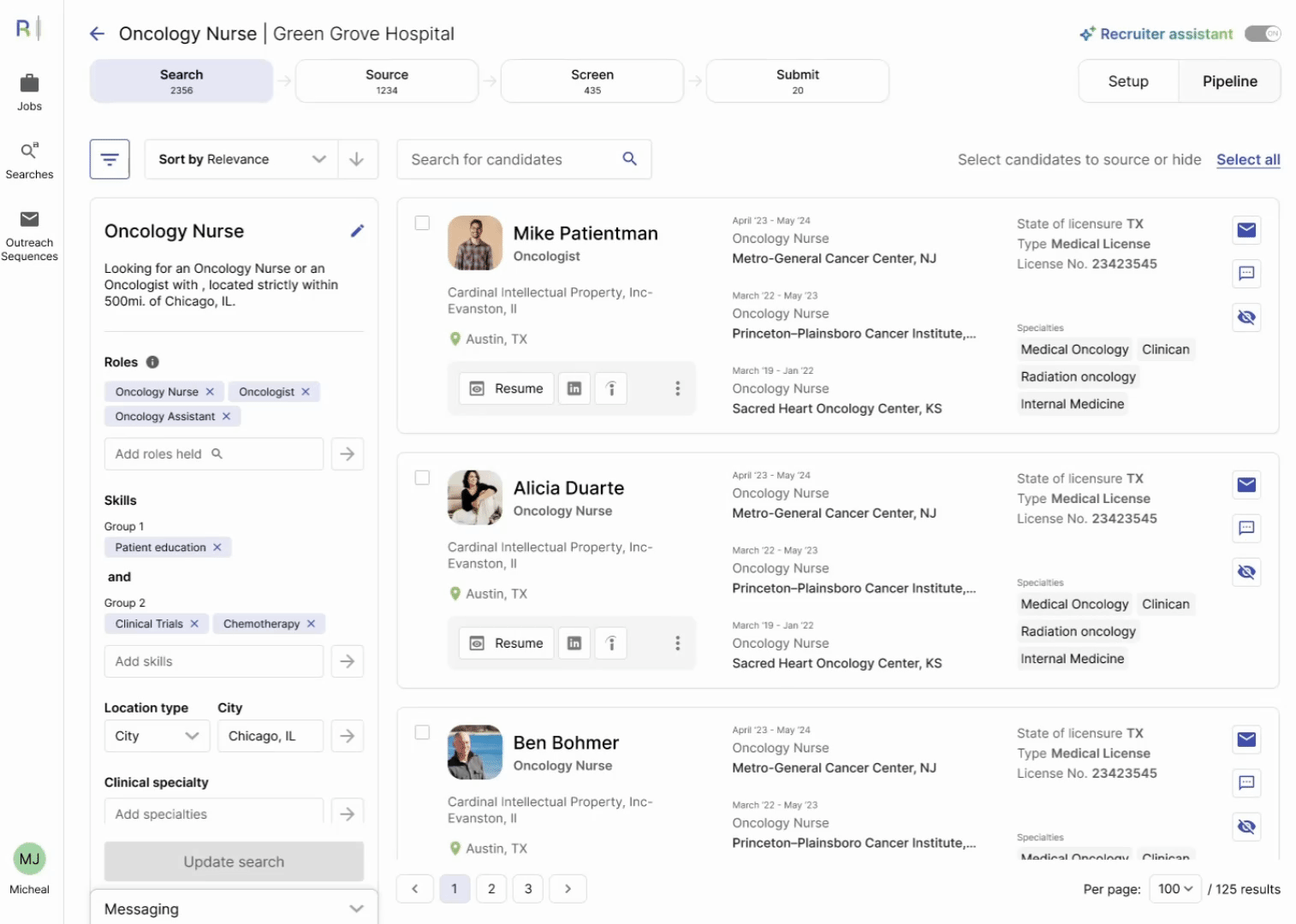
Task: Go to the next results page
Action: pyautogui.click(x=568, y=889)
